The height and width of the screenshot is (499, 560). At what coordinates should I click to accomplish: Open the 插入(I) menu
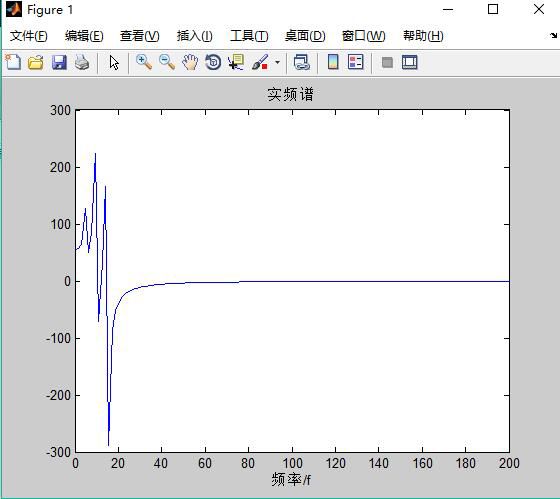pyautogui.click(x=195, y=36)
